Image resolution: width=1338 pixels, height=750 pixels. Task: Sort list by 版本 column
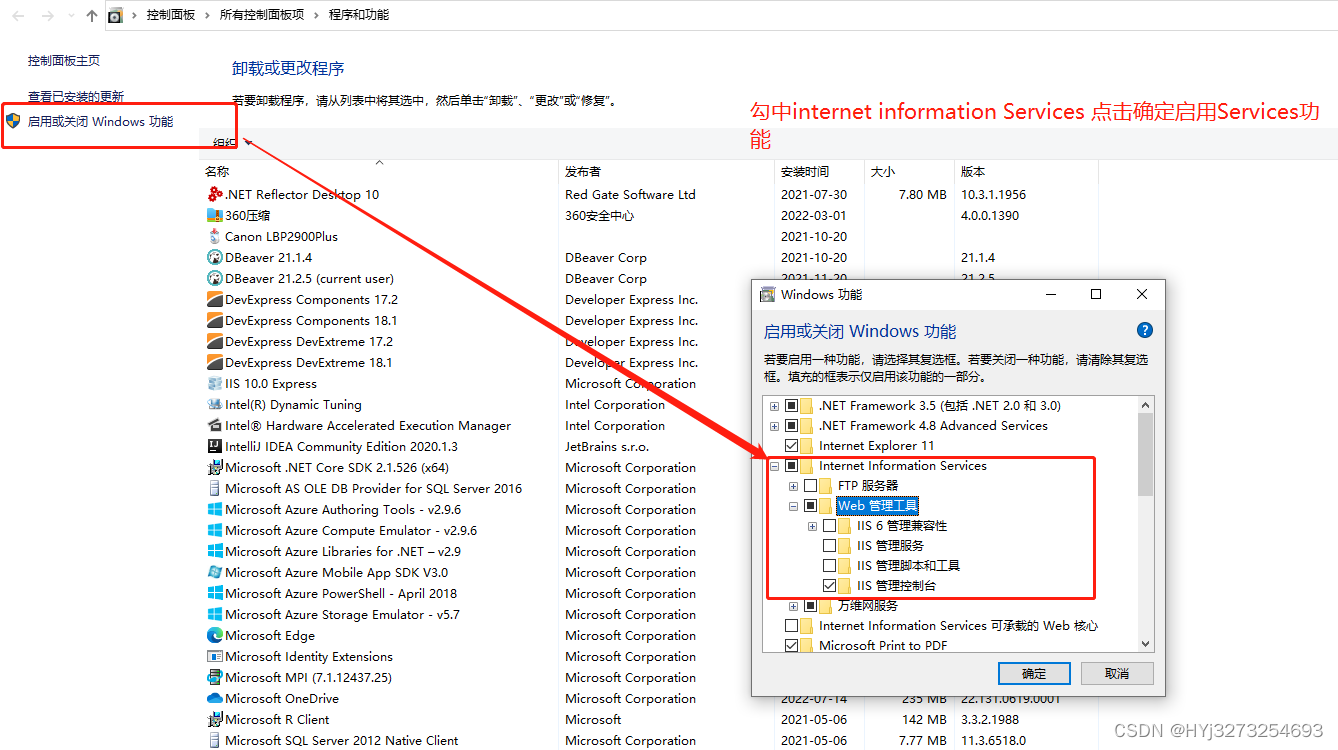click(1026, 171)
